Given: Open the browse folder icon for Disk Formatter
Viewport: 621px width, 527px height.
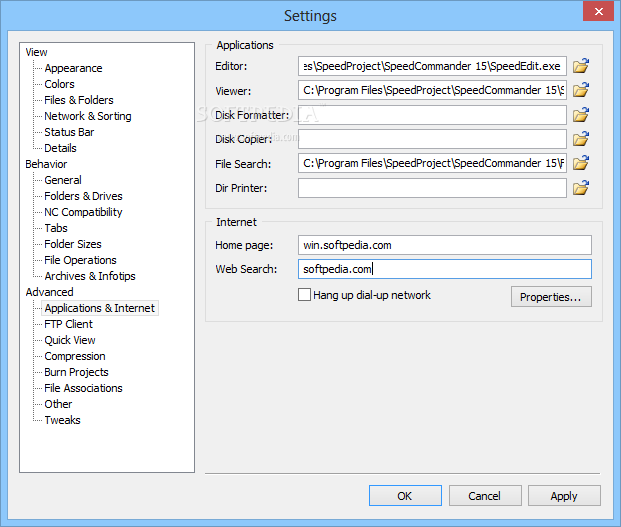Looking at the screenshot, I should click(x=581, y=115).
